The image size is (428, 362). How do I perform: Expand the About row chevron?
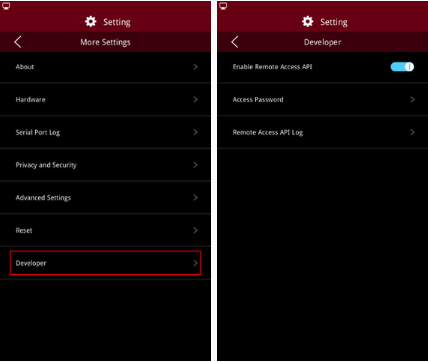click(195, 67)
